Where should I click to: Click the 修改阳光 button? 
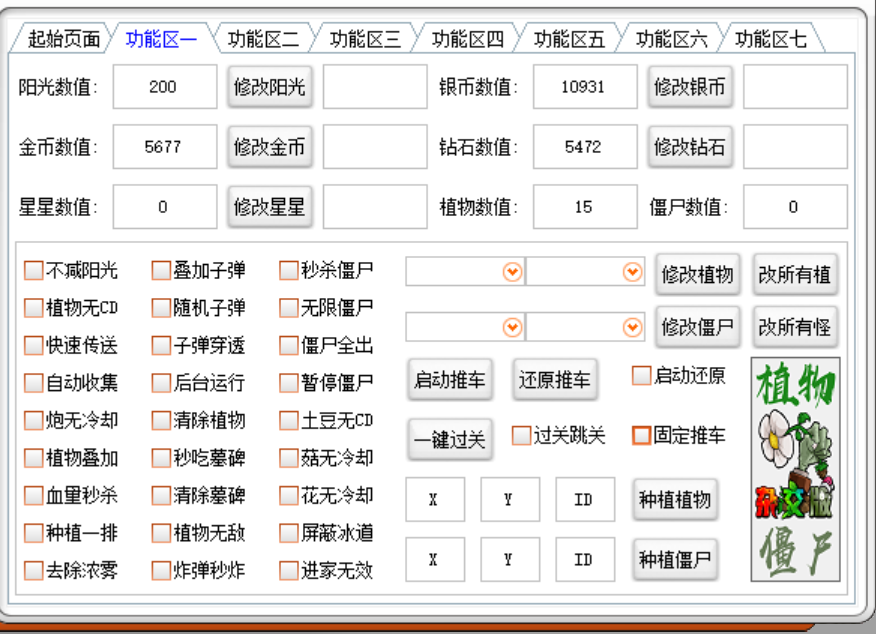pyautogui.click(x=270, y=87)
